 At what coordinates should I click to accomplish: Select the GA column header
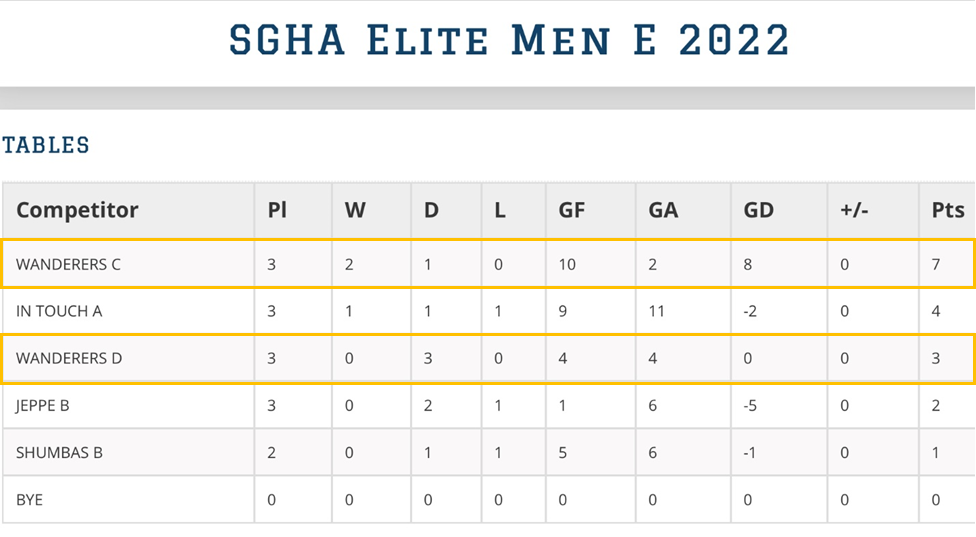click(663, 210)
